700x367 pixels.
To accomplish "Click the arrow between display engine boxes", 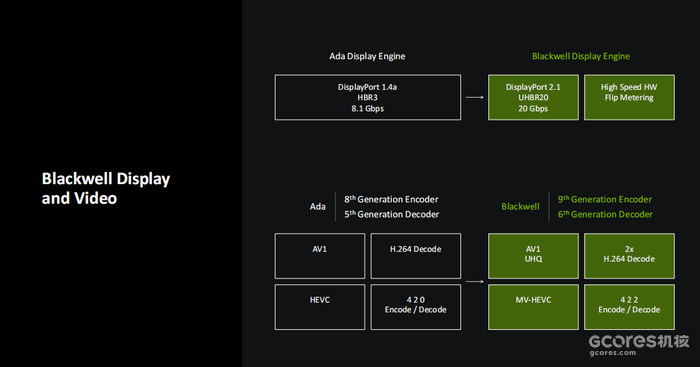I will [x=475, y=97].
